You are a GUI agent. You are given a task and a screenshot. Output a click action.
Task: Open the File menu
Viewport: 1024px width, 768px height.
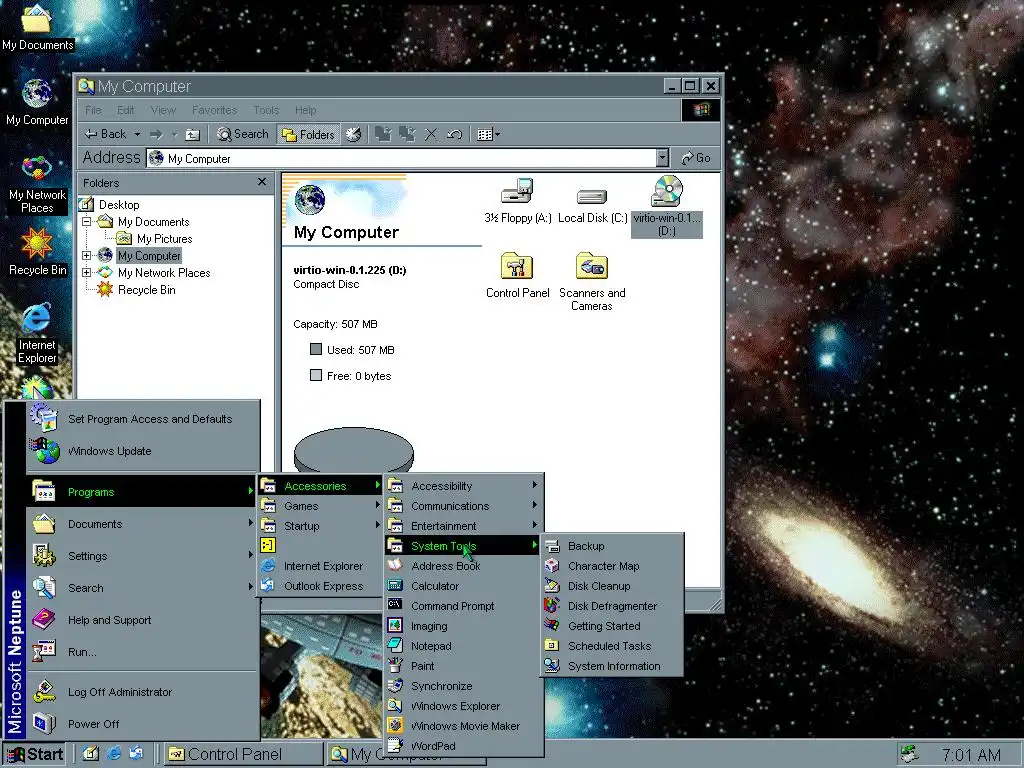(x=93, y=110)
